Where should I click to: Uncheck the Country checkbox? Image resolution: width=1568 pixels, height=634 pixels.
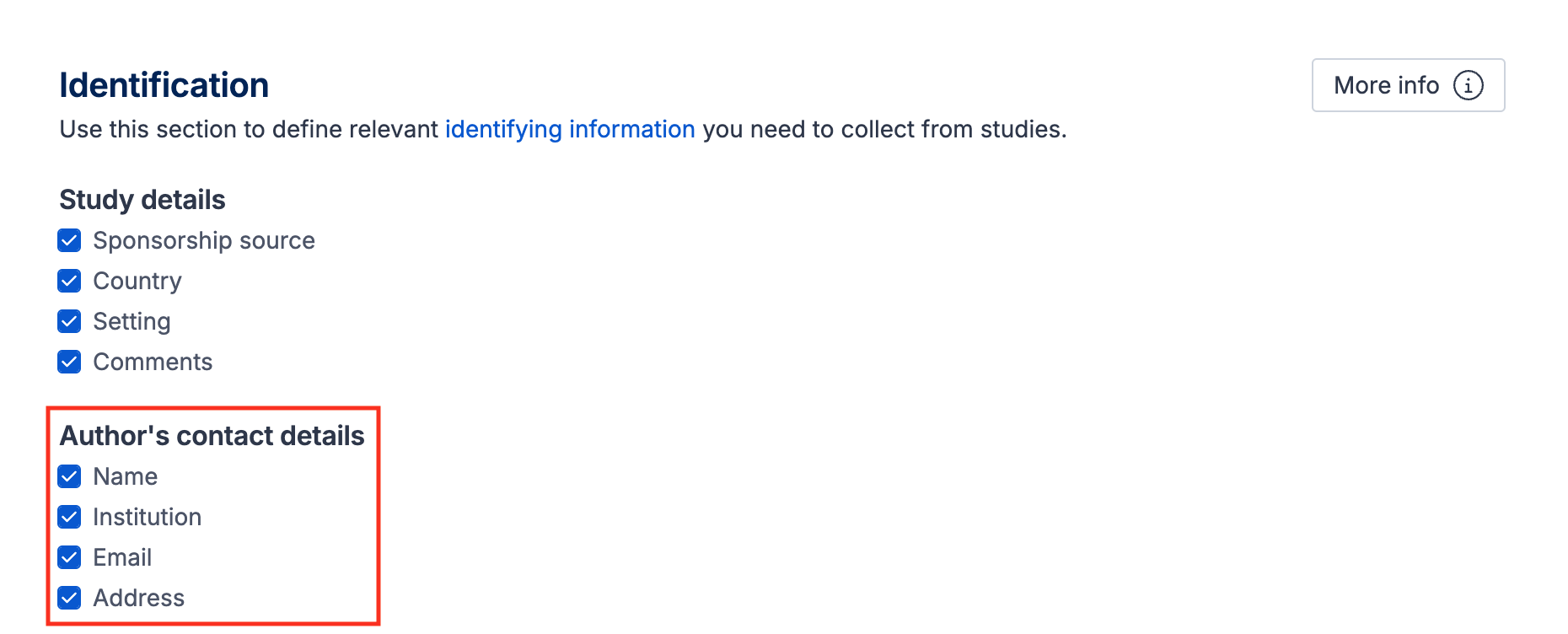coord(69,281)
